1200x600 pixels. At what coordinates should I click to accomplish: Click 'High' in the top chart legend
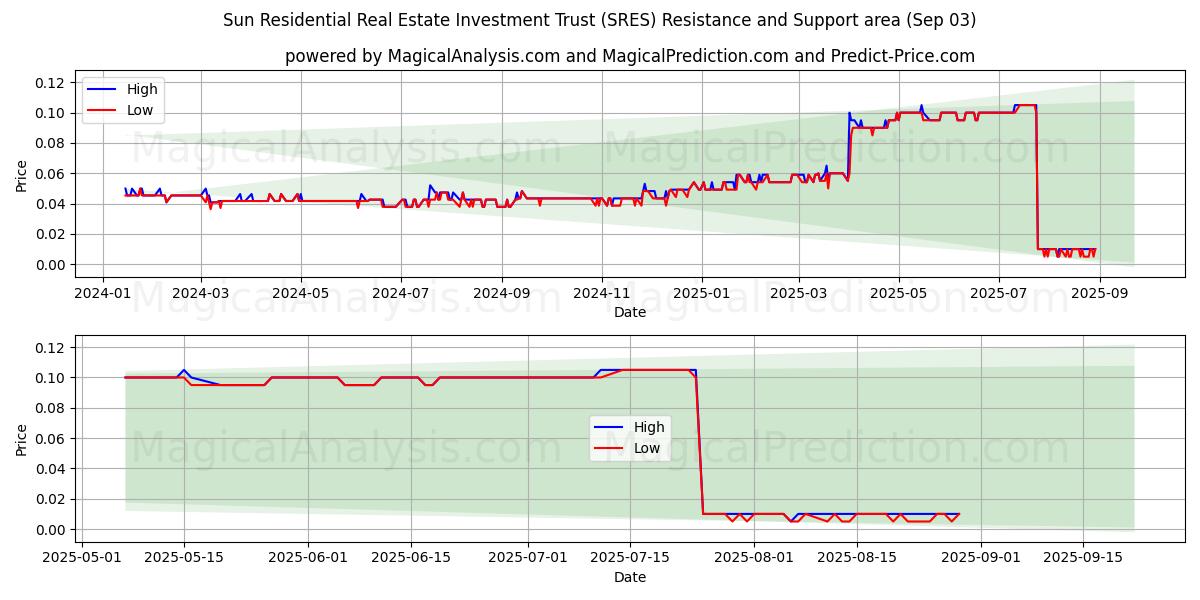[142, 89]
